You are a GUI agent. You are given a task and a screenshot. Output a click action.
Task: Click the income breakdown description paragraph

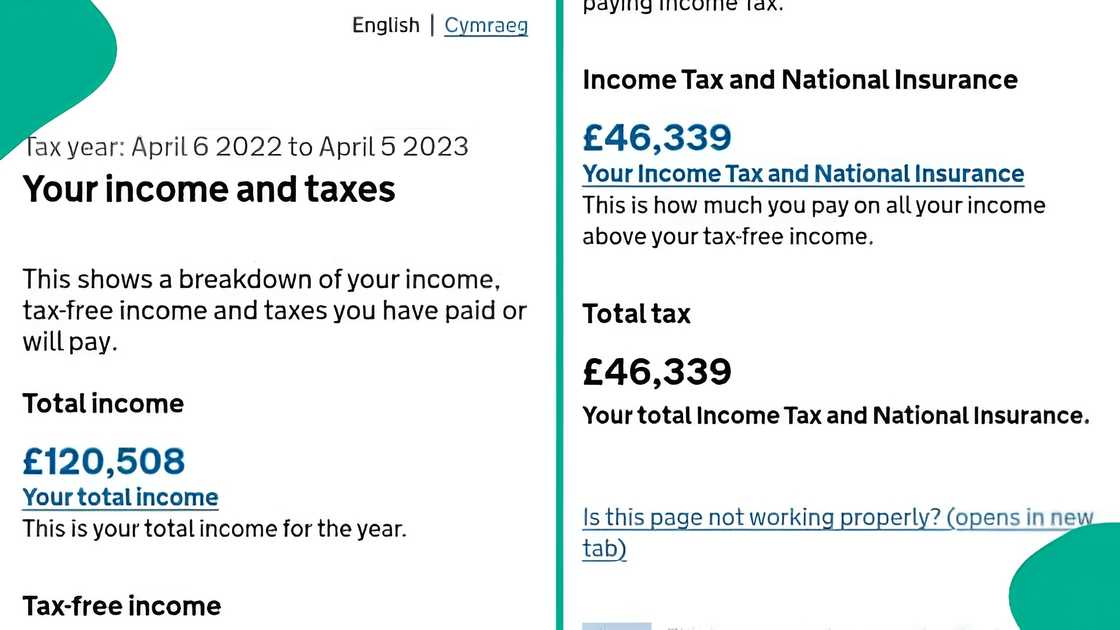pos(274,310)
